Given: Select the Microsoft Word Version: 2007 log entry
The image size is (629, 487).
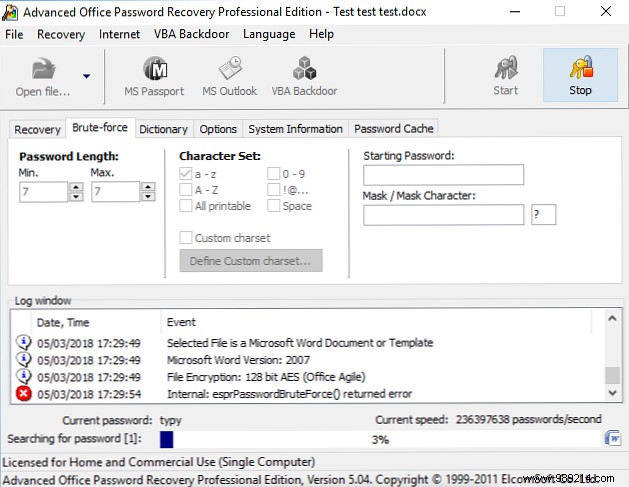Looking at the screenshot, I should (238, 360).
